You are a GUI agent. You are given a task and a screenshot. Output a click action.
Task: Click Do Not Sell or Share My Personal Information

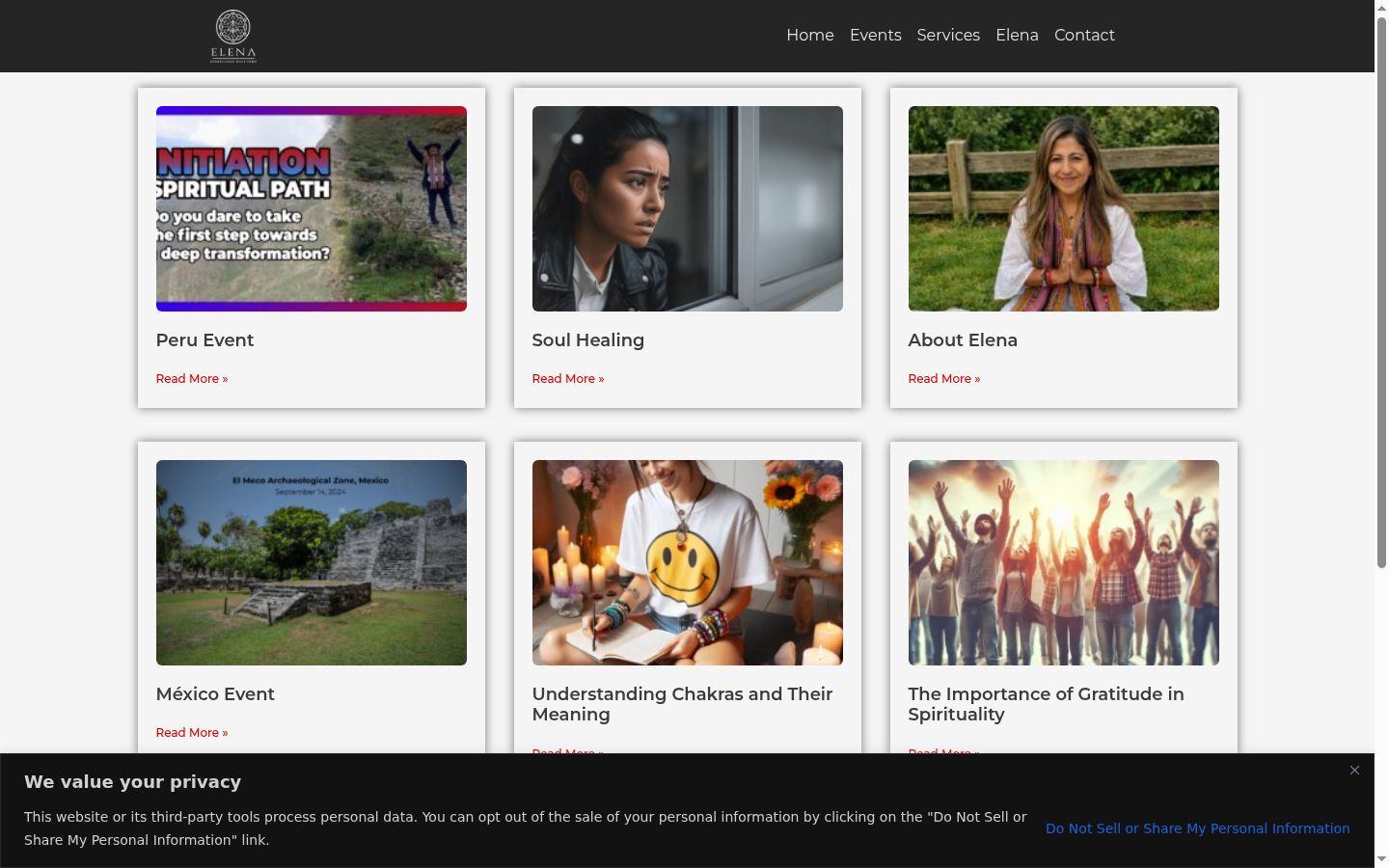1198,828
